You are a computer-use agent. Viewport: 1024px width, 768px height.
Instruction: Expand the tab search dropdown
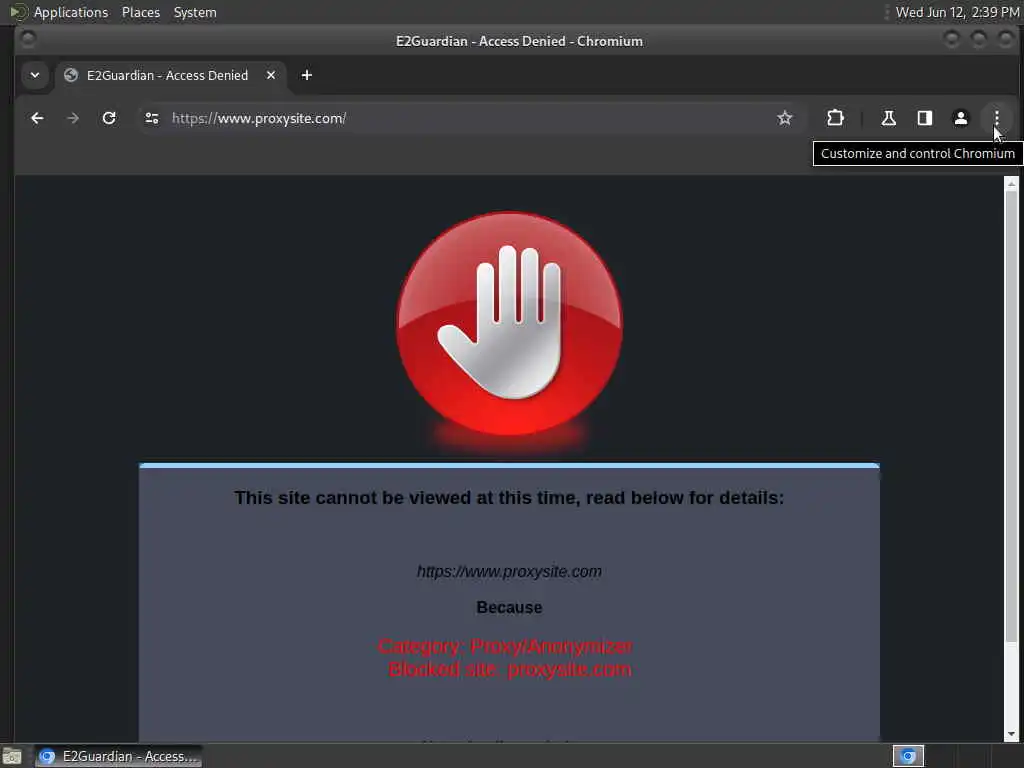35,75
